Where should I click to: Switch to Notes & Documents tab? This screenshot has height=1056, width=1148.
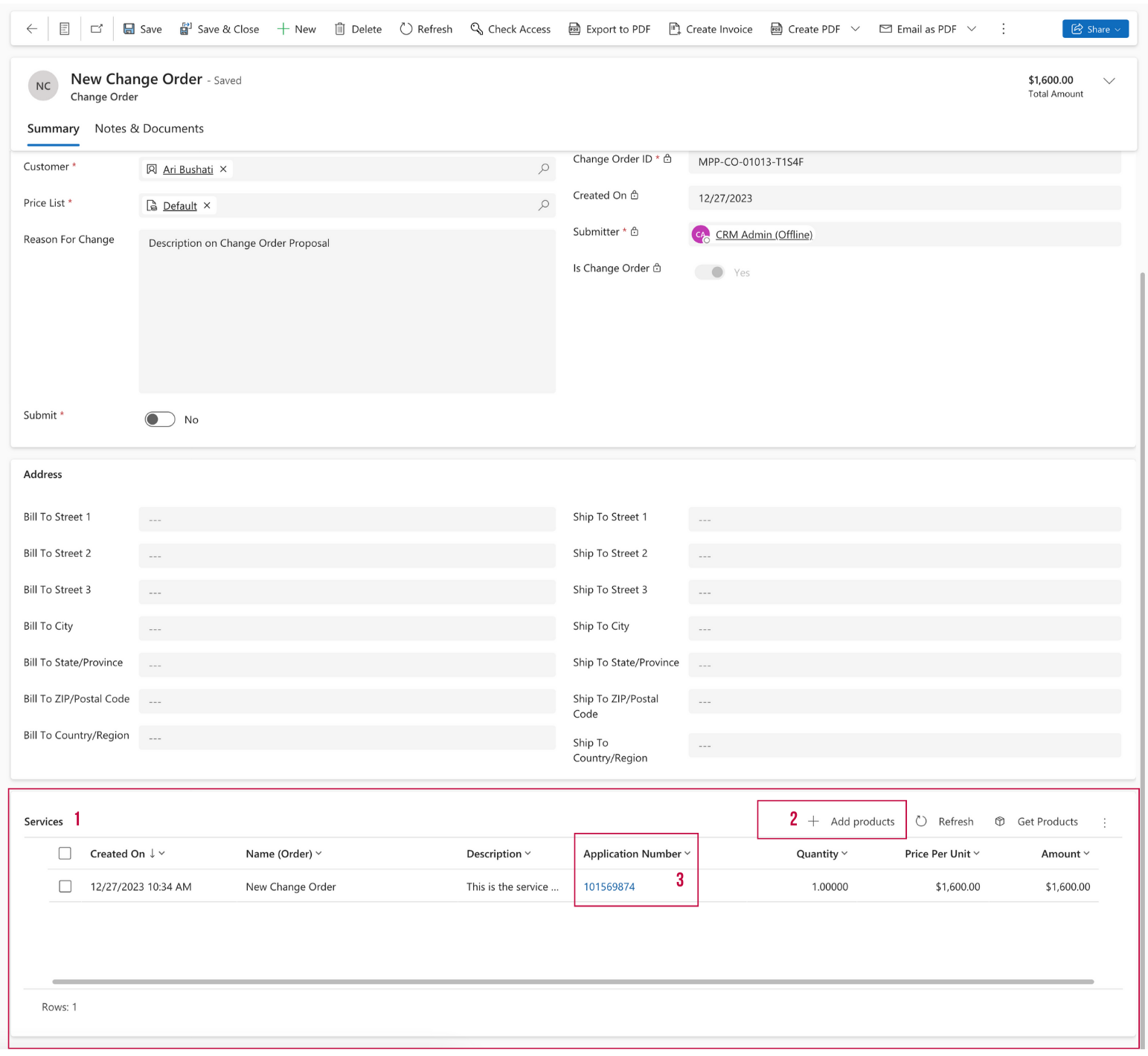149,129
